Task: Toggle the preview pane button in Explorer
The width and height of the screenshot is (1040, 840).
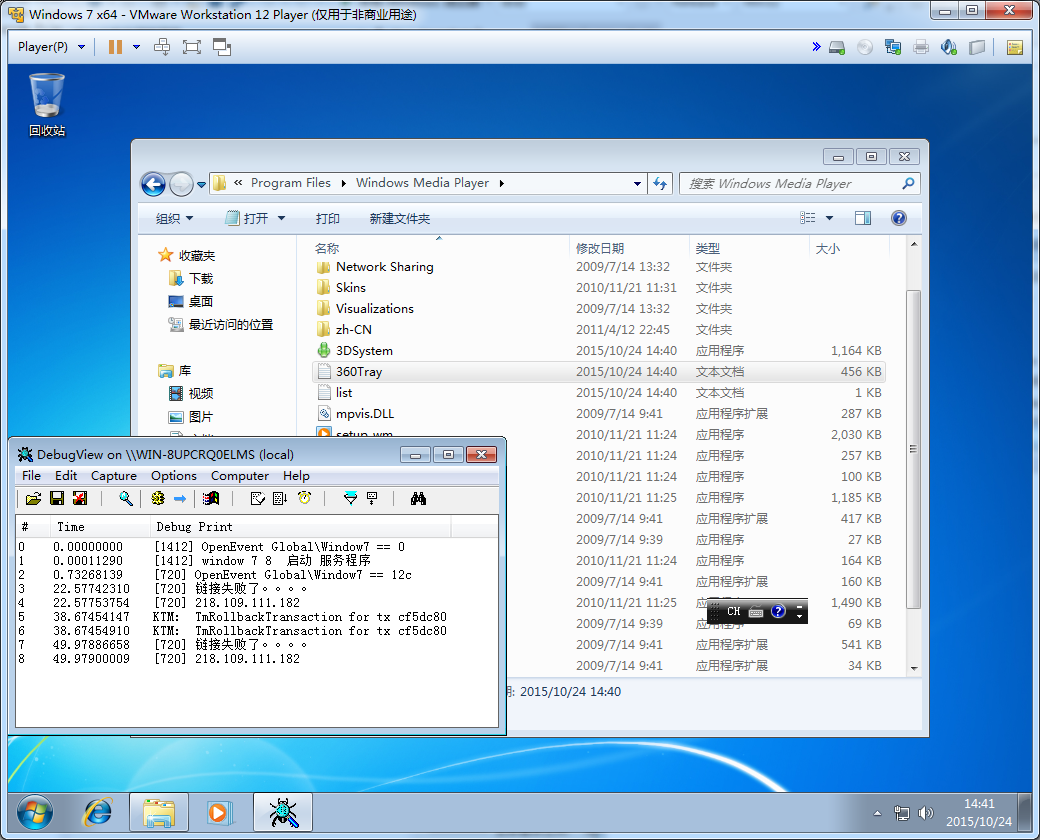Action: point(863,218)
